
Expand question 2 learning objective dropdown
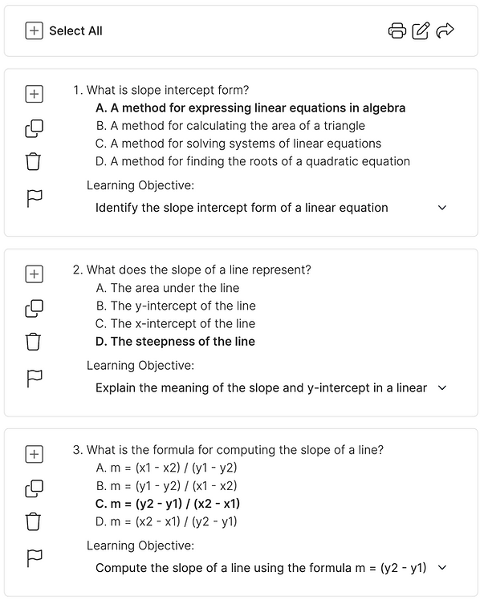click(x=442, y=388)
